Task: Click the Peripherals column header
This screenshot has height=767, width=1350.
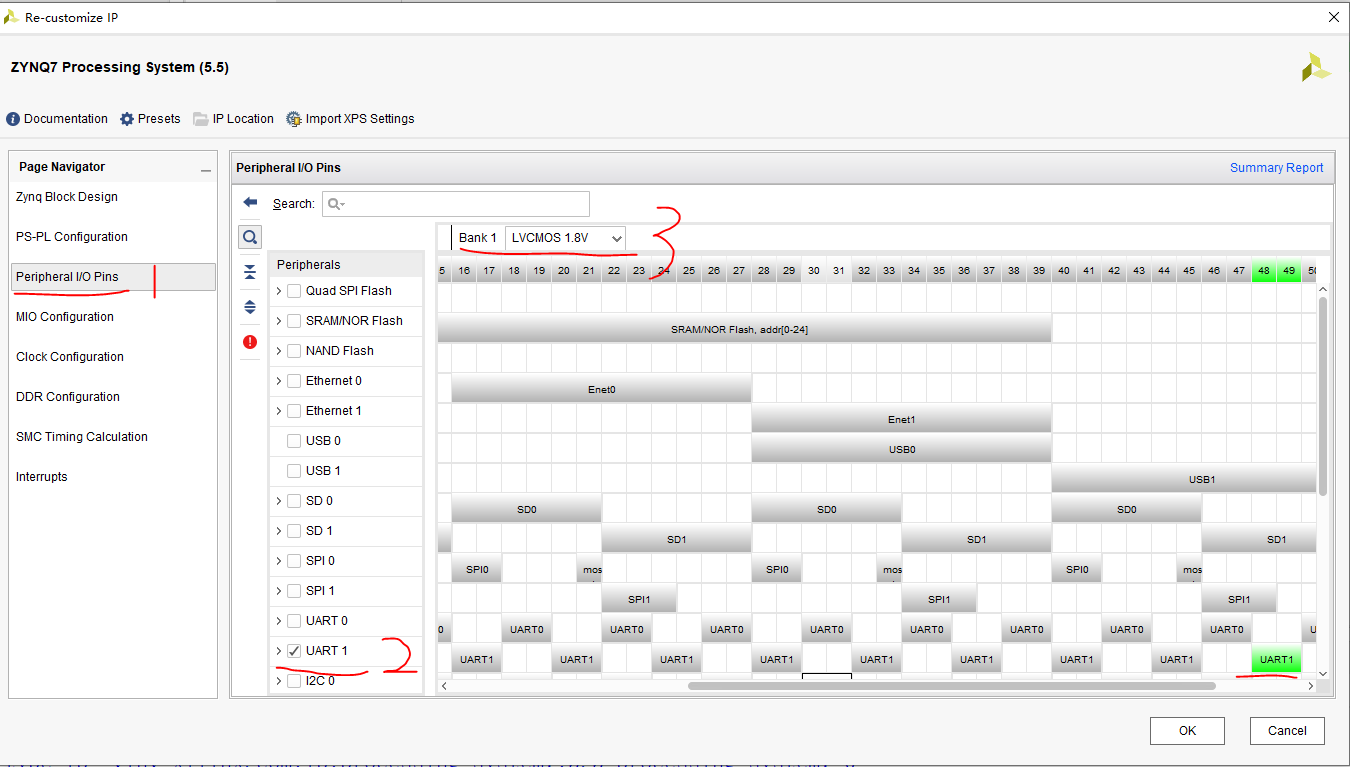Action: (346, 265)
